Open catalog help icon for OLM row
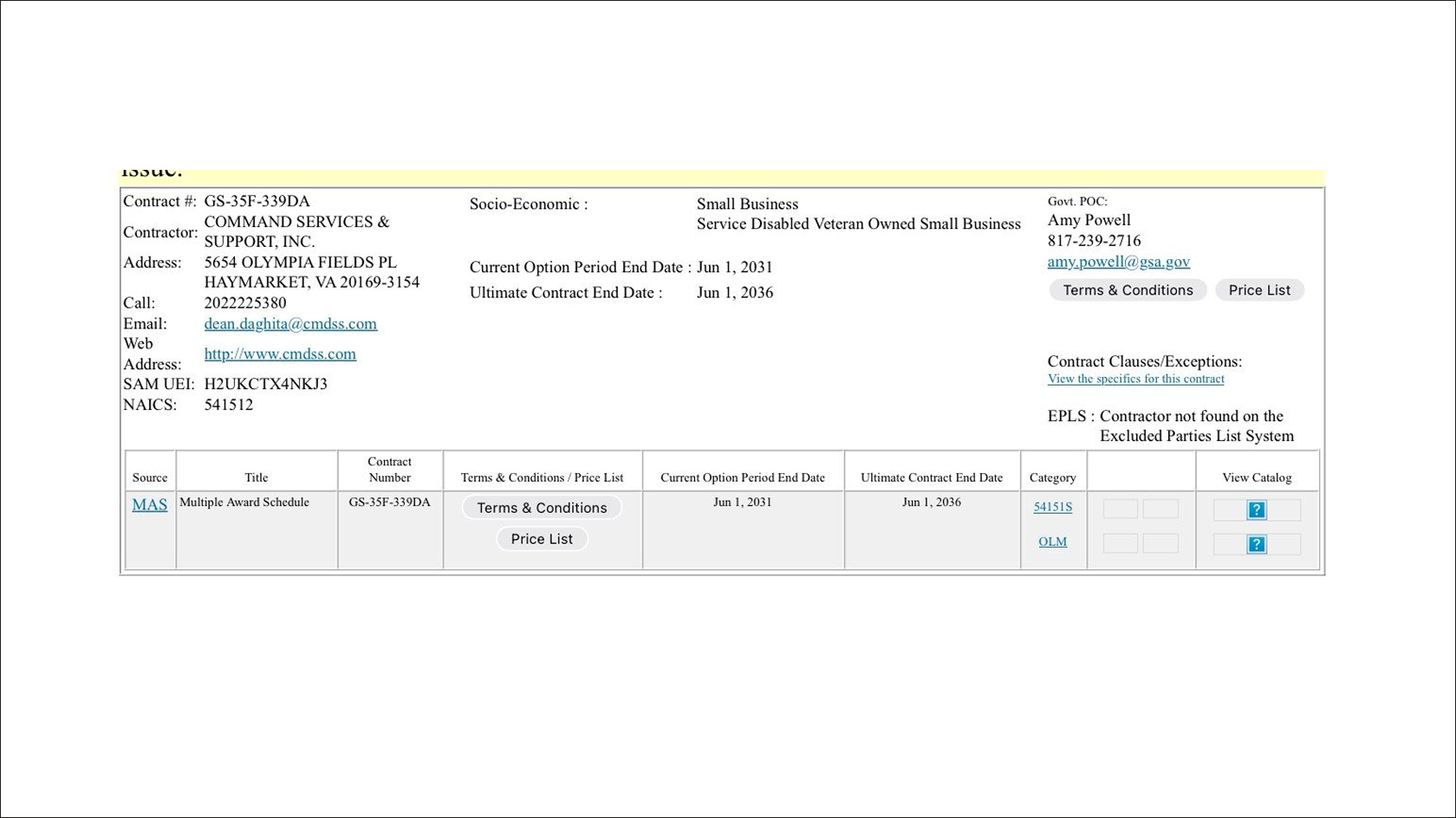1456x818 pixels. [1257, 544]
